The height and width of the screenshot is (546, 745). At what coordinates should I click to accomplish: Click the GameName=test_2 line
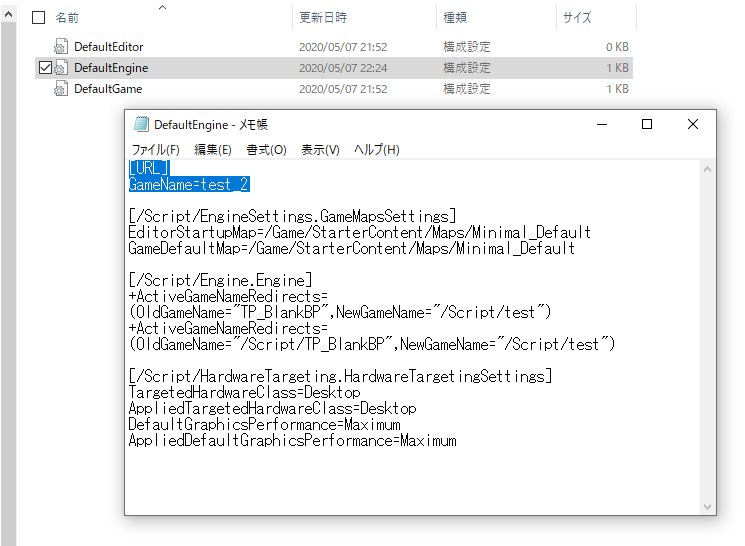pyautogui.click(x=189, y=184)
